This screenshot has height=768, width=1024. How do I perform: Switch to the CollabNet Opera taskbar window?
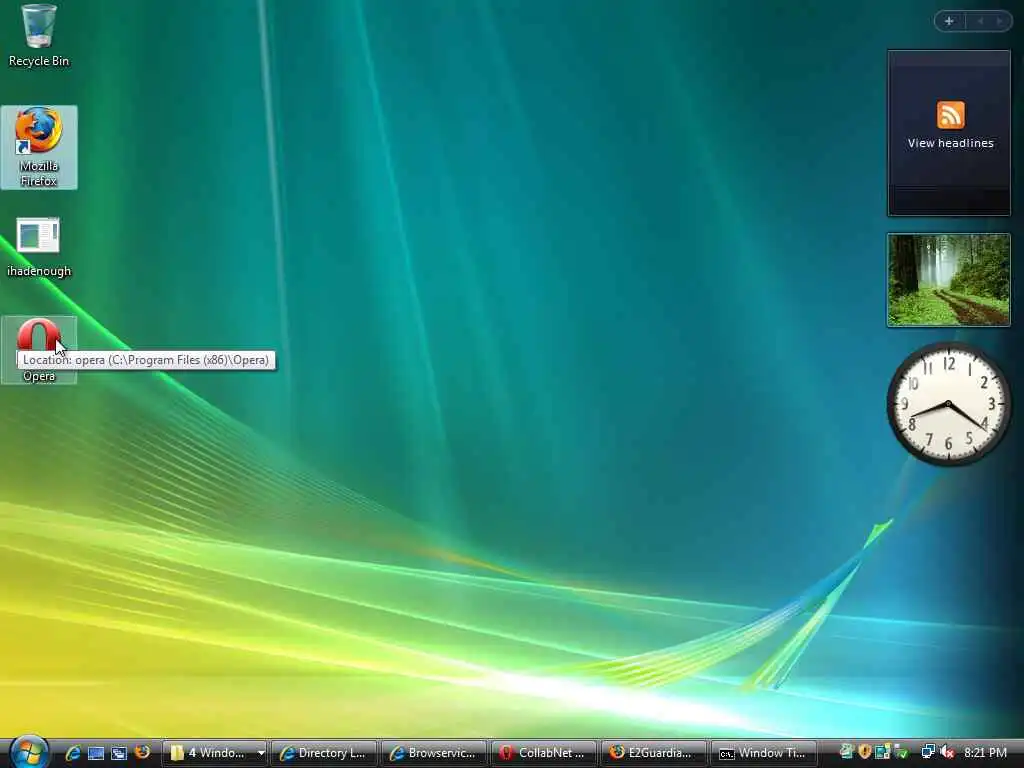coord(543,753)
